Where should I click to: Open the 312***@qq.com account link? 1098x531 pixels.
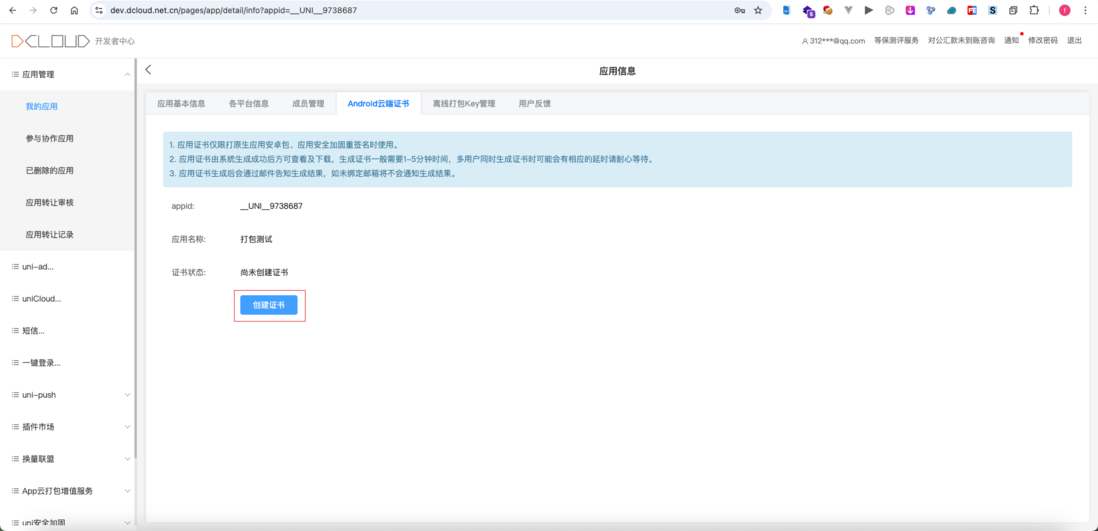coord(833,41)
